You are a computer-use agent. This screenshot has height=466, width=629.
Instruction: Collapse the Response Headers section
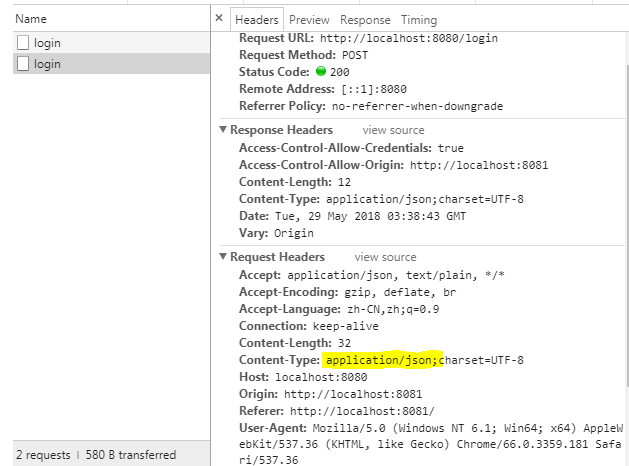224,130
